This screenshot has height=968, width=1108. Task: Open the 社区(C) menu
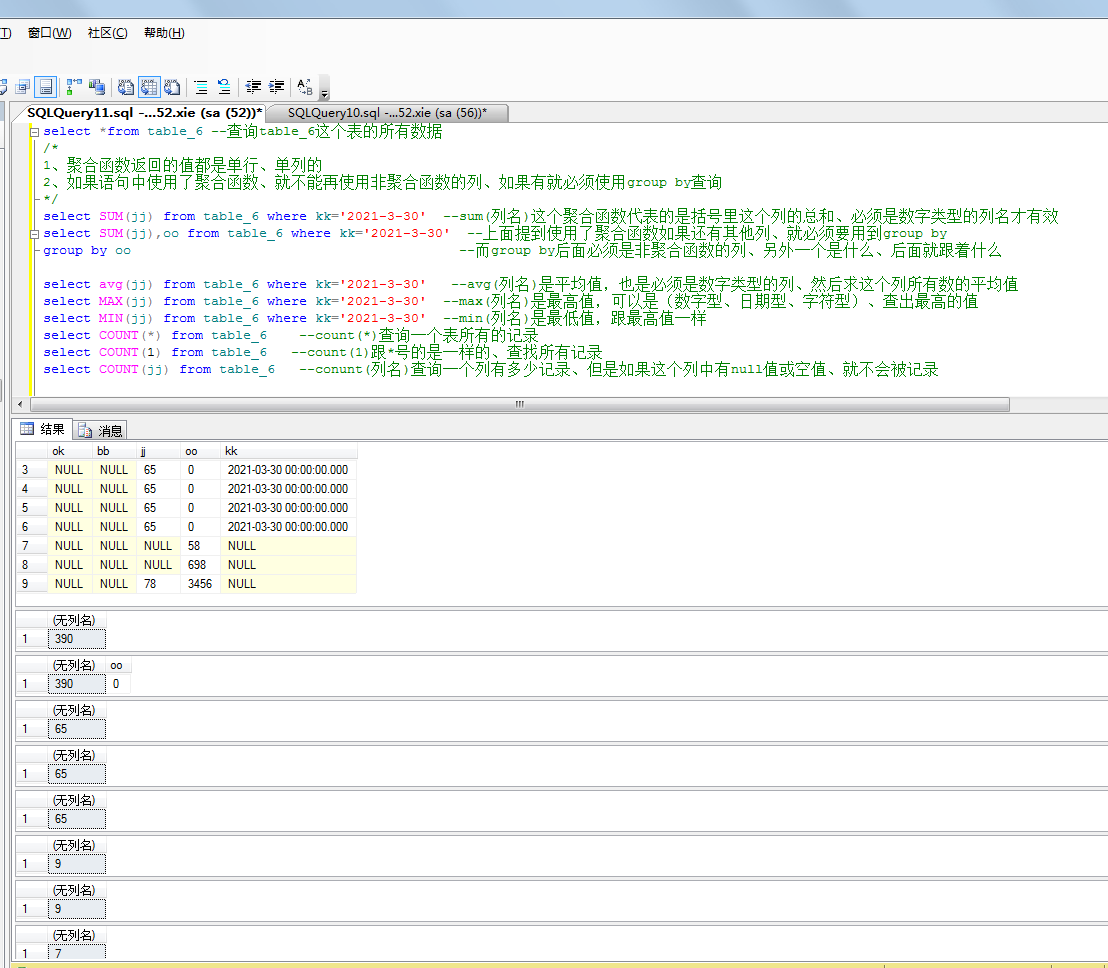(x=107, y=33)
